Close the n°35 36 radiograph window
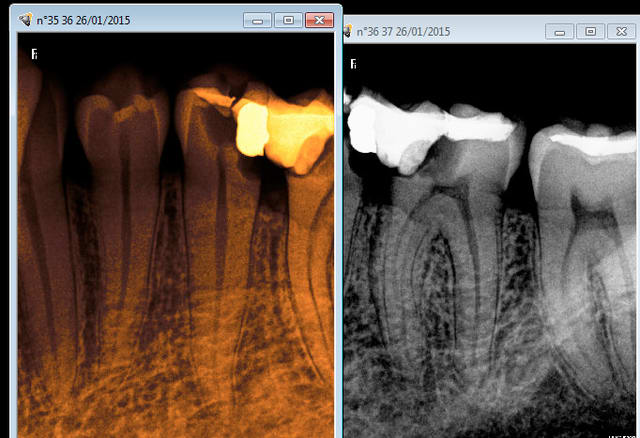 pyautogui.click(x=318, y=20)
